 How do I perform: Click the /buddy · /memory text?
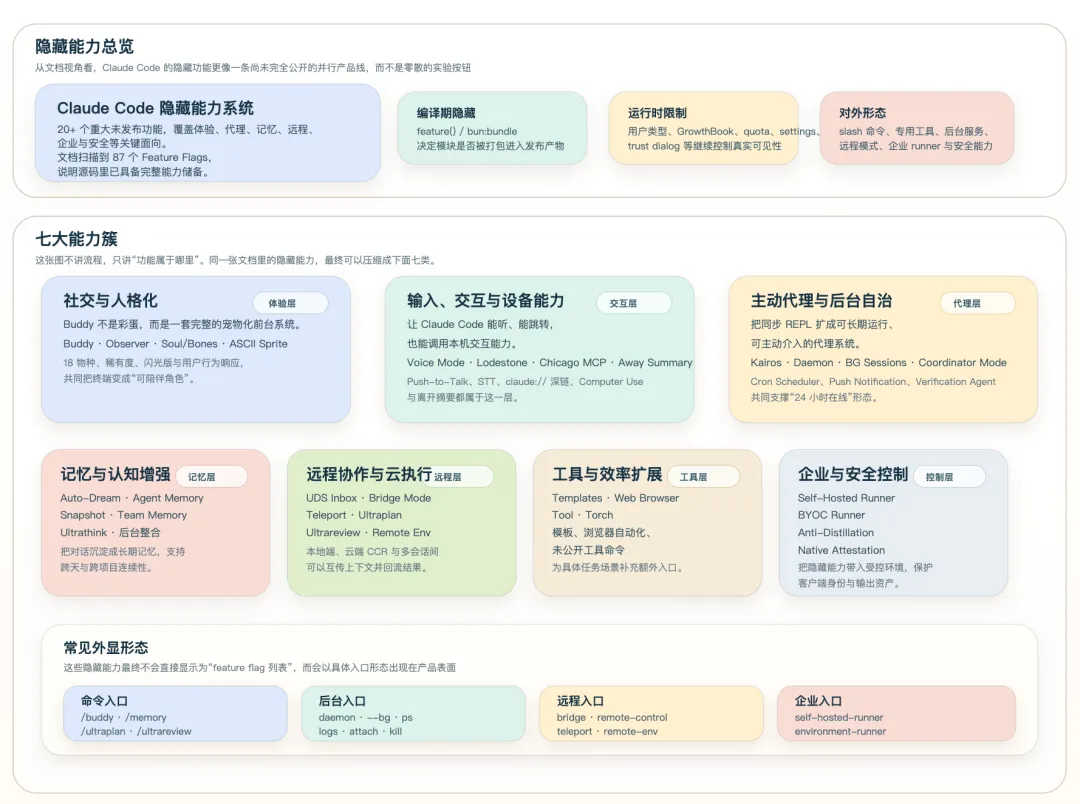[x=123, y=717]
